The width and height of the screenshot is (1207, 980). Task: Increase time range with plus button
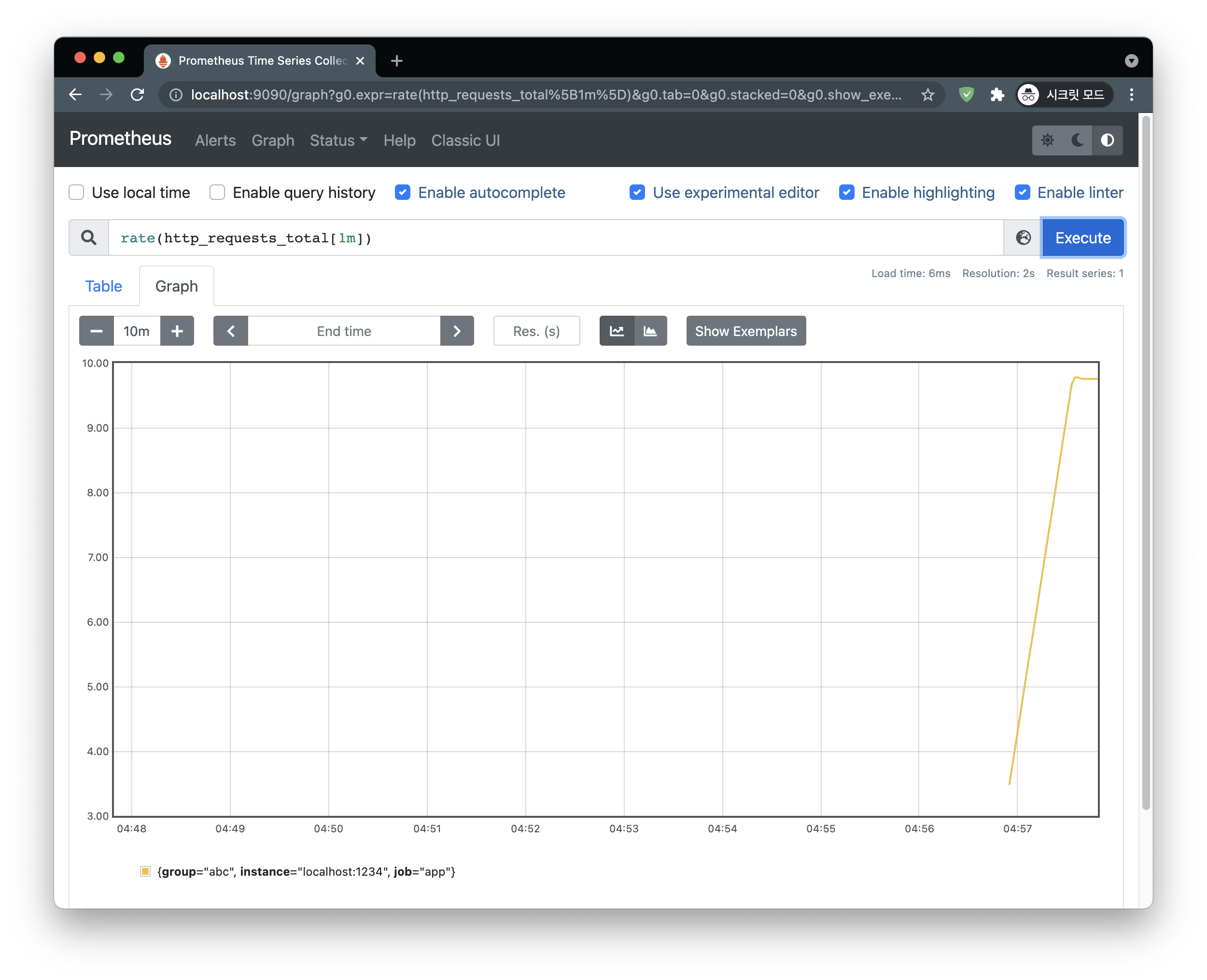[177, 331]
